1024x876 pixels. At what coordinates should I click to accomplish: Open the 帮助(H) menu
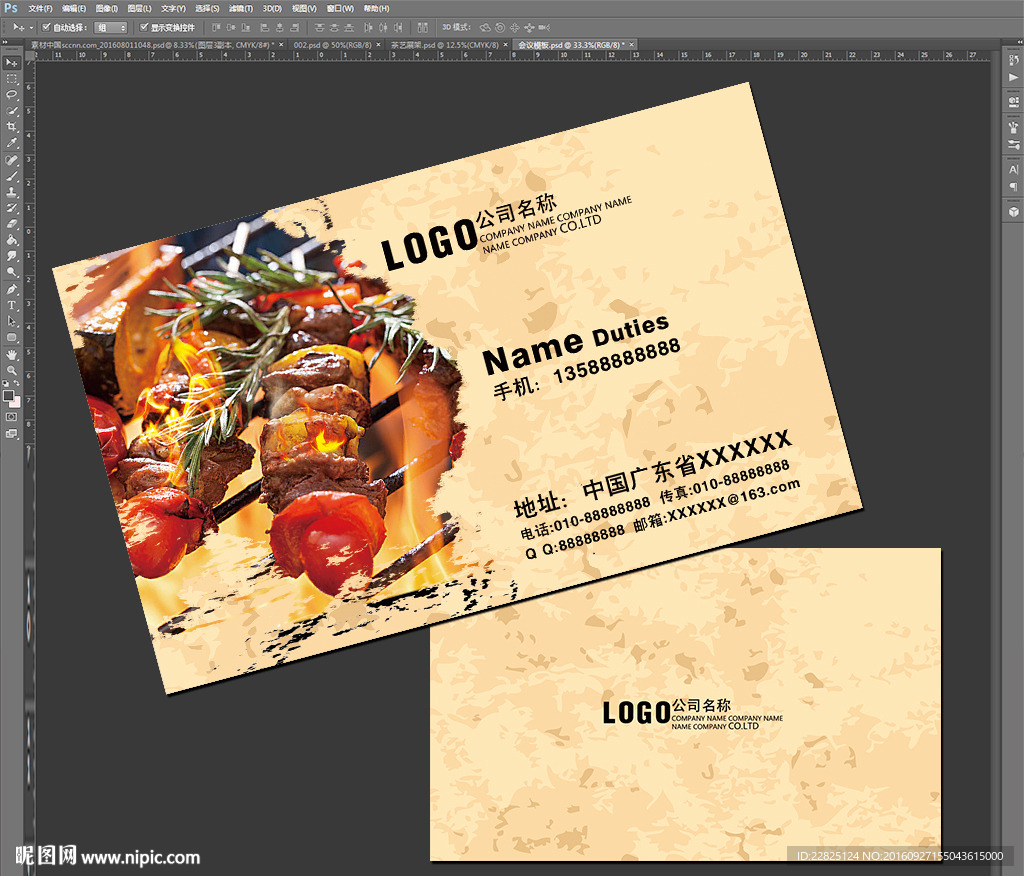(376, 8)
